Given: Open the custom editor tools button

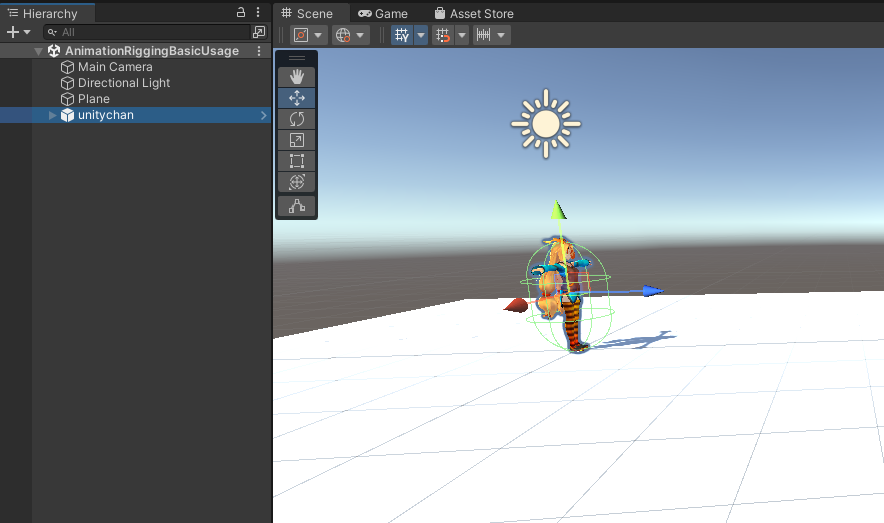Looking at the screenshot, I should pos(297,206).
